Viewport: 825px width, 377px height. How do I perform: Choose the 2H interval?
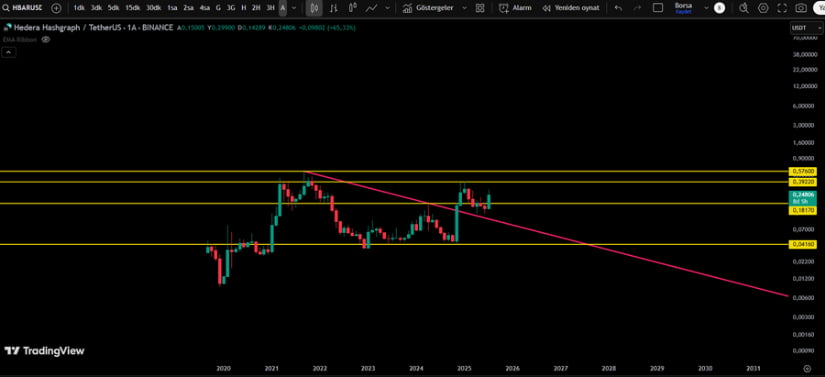tap(256, 8)
